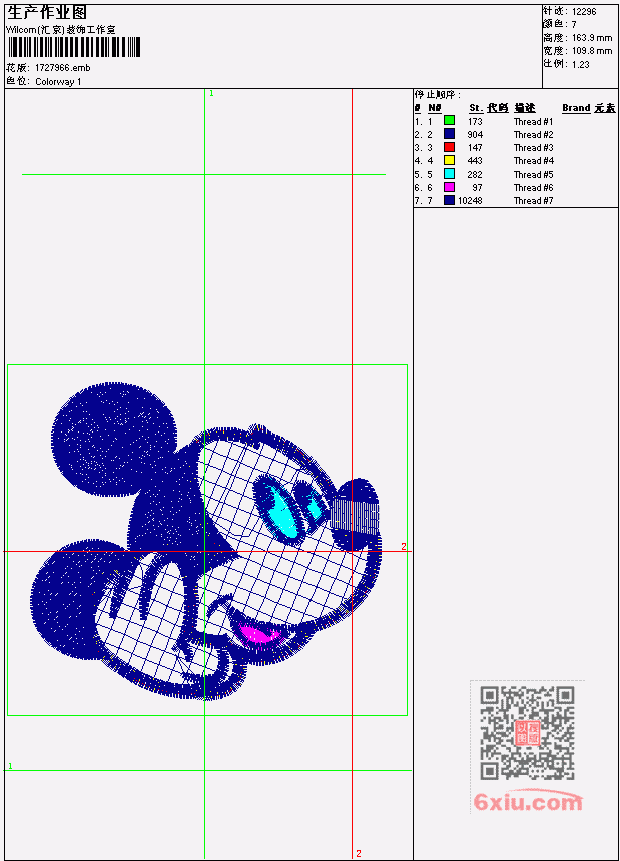Click the 描述 column header

coord(525,108)
